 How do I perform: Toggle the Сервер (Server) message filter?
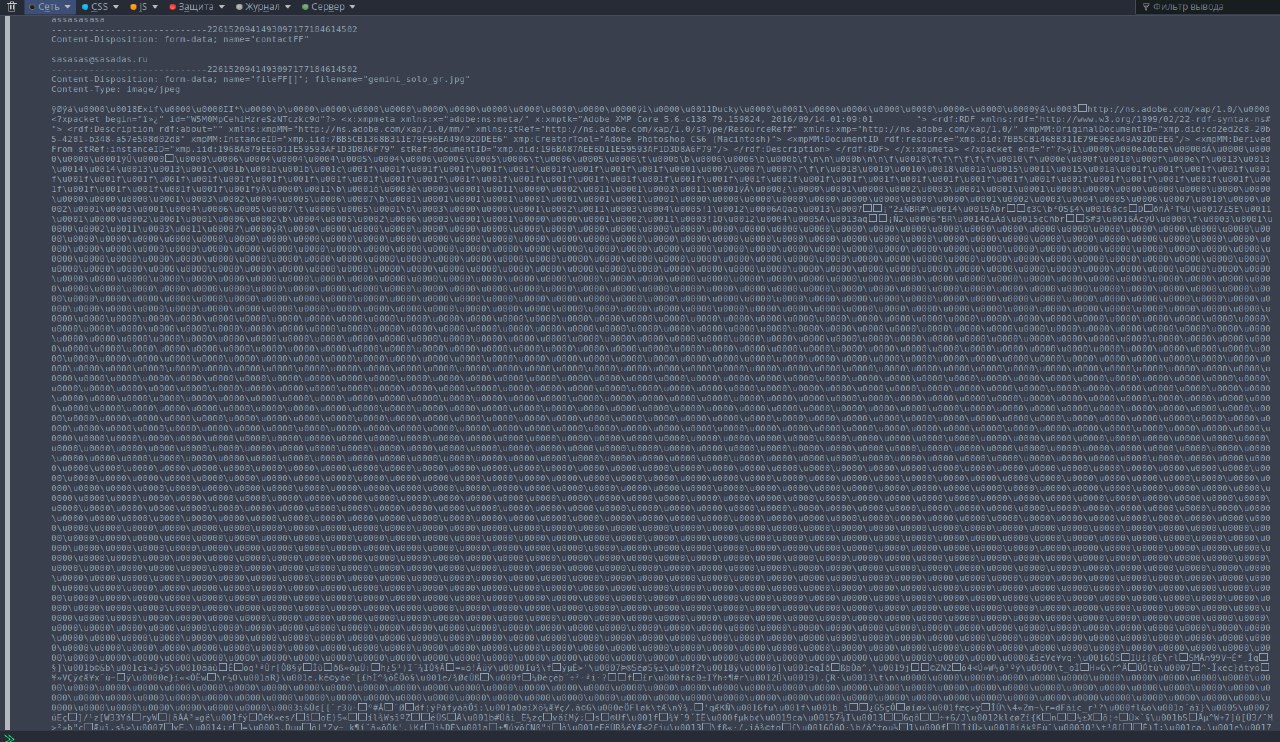point(322,7)
